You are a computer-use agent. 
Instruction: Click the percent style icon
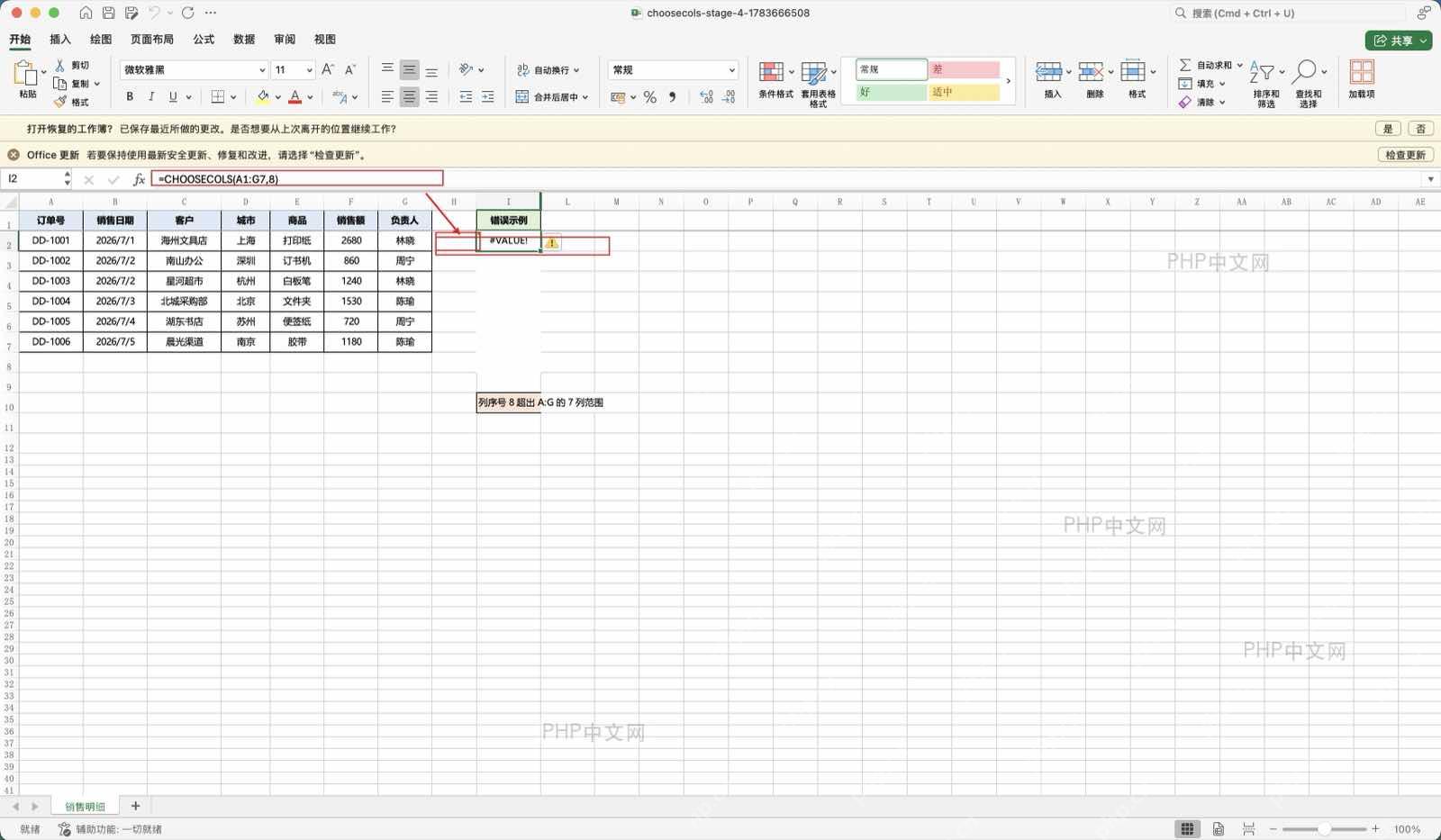tap(649, 97)
